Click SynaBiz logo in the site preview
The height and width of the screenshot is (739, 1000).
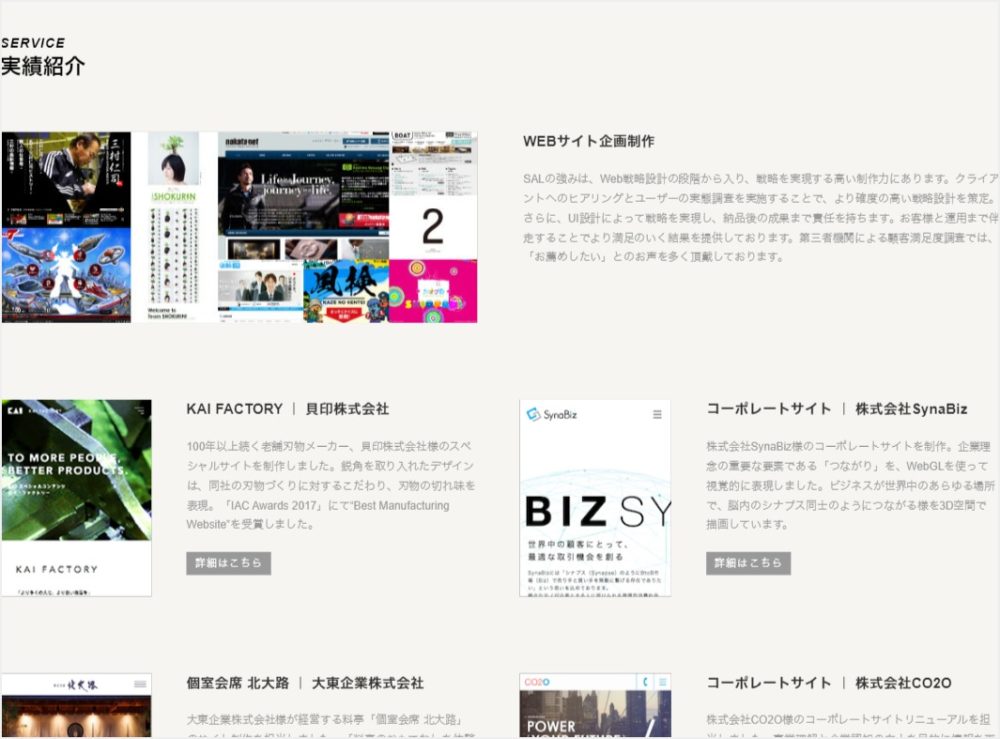pyautogui.click(x=552, y=414)
